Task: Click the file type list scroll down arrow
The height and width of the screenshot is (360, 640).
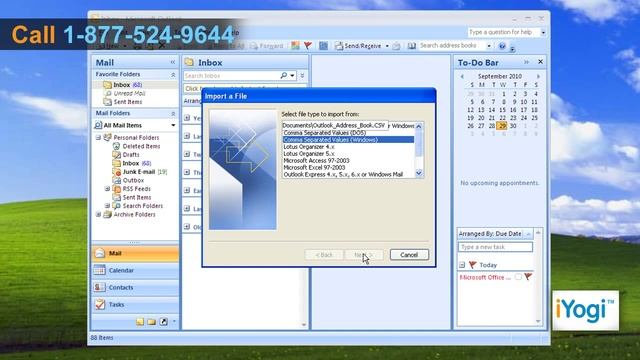Action: click(x=419, y=173)
